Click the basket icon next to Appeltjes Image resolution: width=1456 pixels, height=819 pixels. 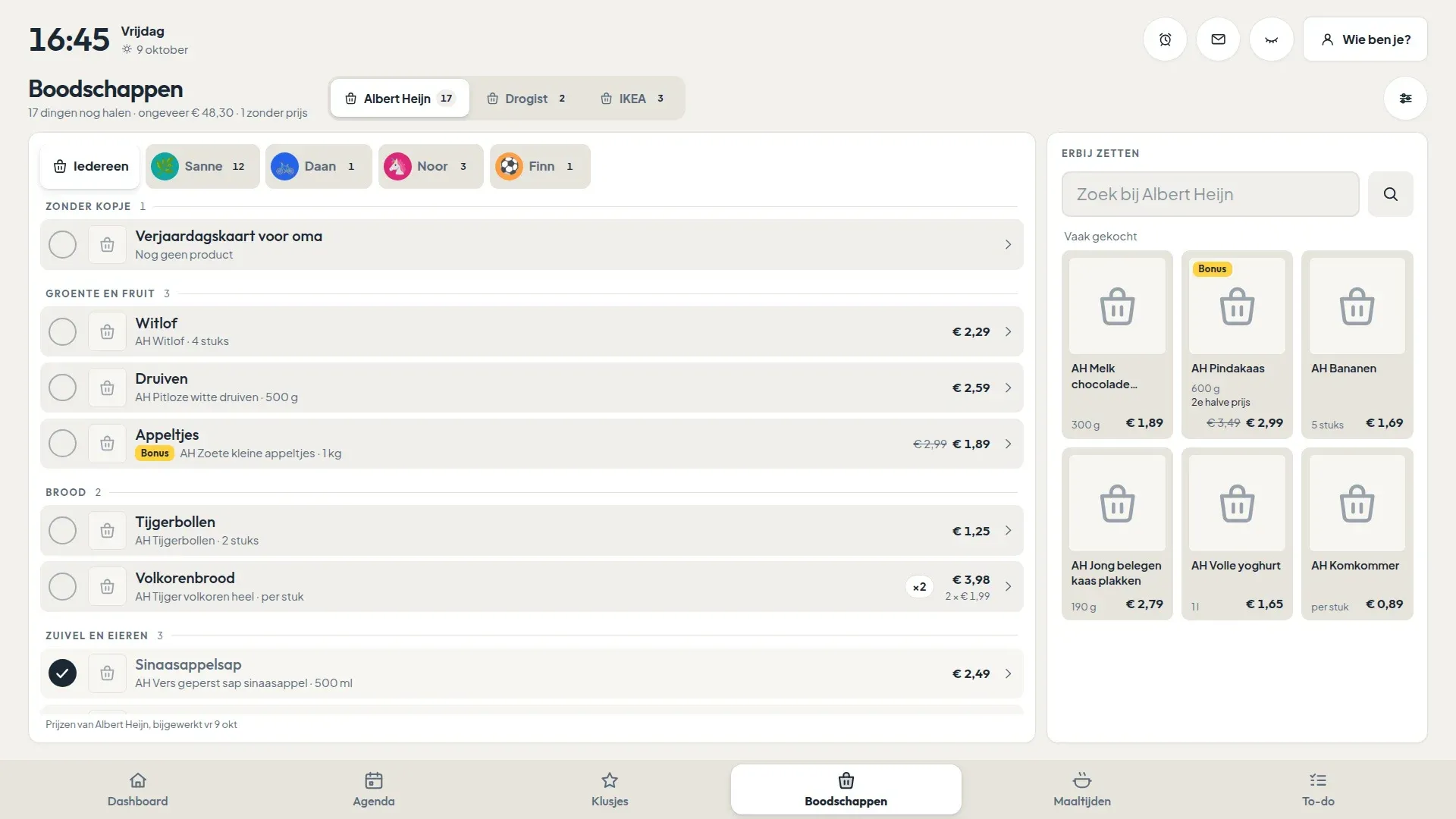[x=107, y=444]
